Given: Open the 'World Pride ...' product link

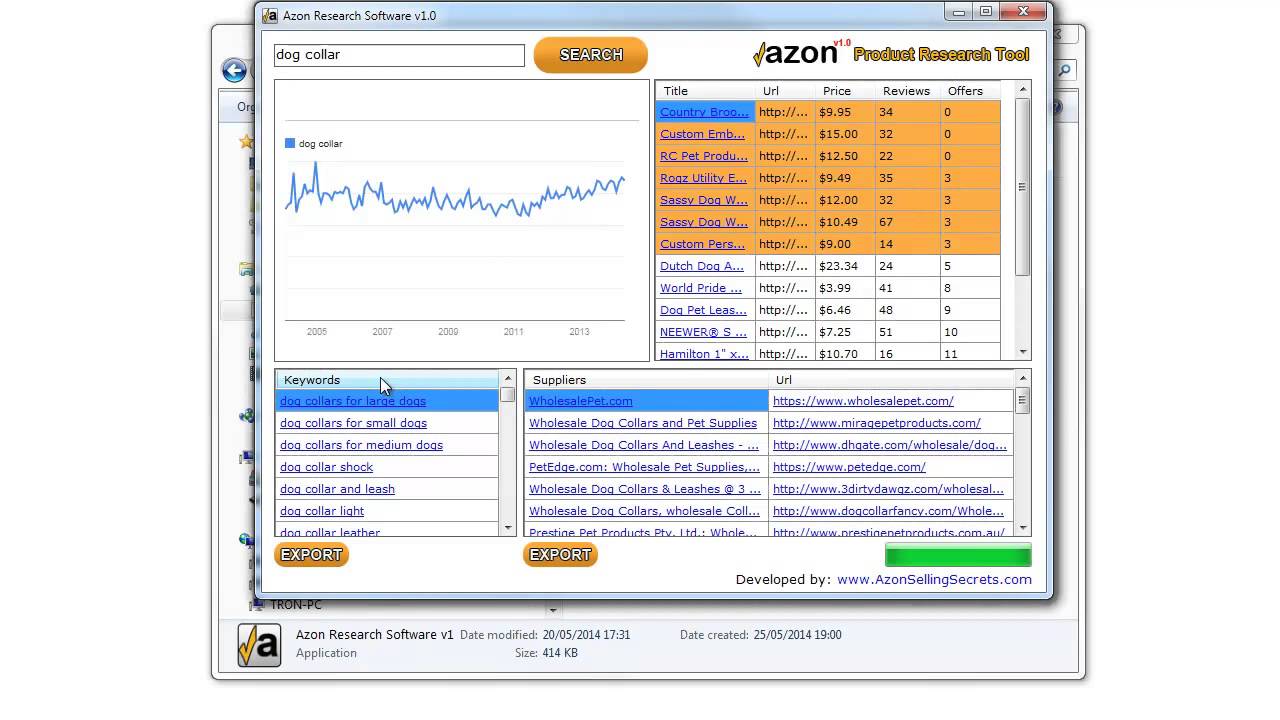Looking at the screenshot, I should coord(701,288).
